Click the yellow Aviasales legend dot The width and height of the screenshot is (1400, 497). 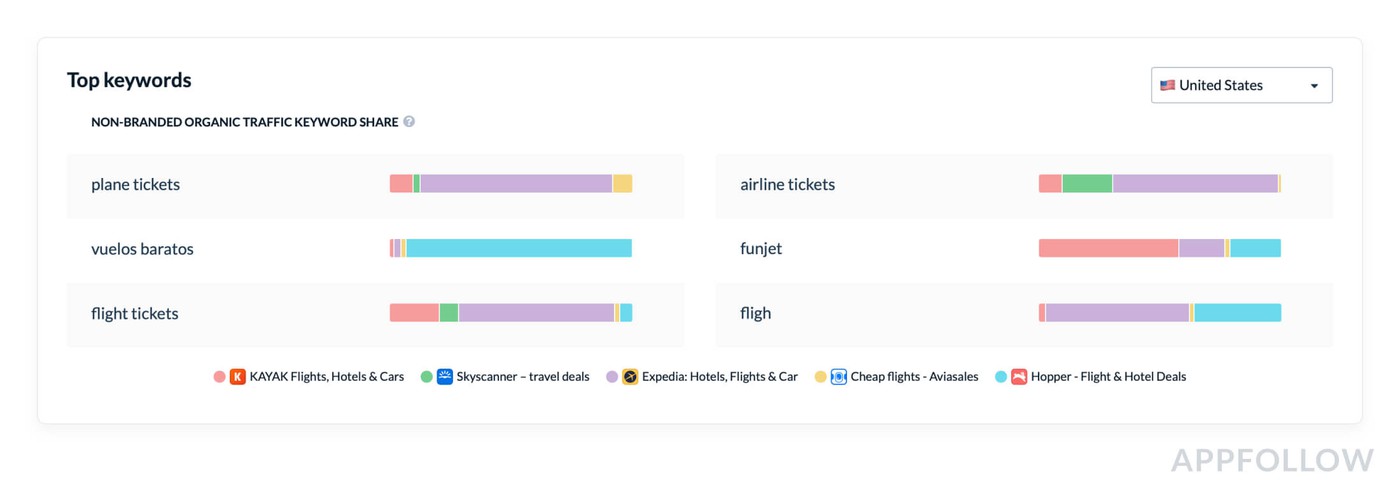tap(820, 377)
